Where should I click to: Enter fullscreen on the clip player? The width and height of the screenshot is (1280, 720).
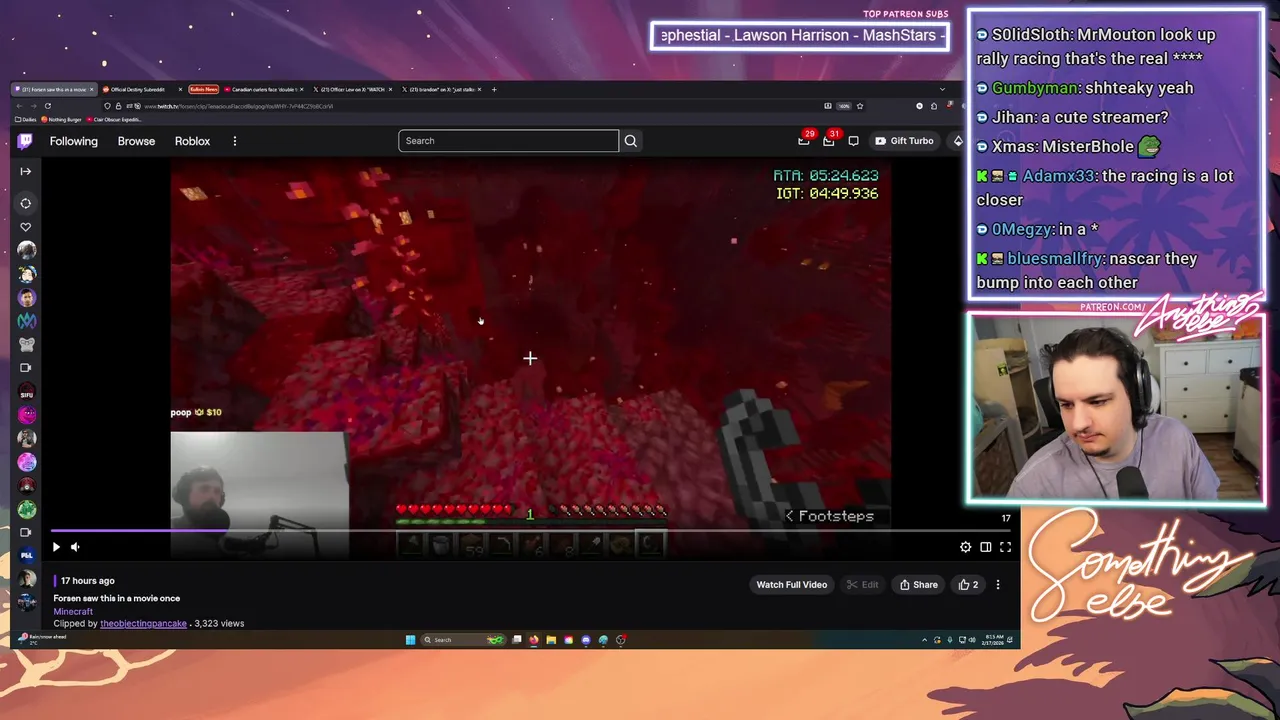tap(1005, 547)
